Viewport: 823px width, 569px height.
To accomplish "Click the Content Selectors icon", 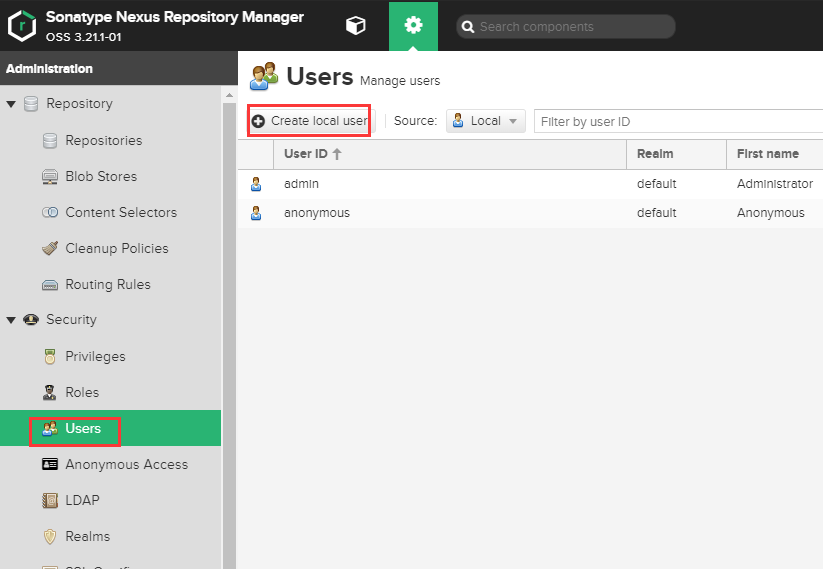I will click(50, 213).
